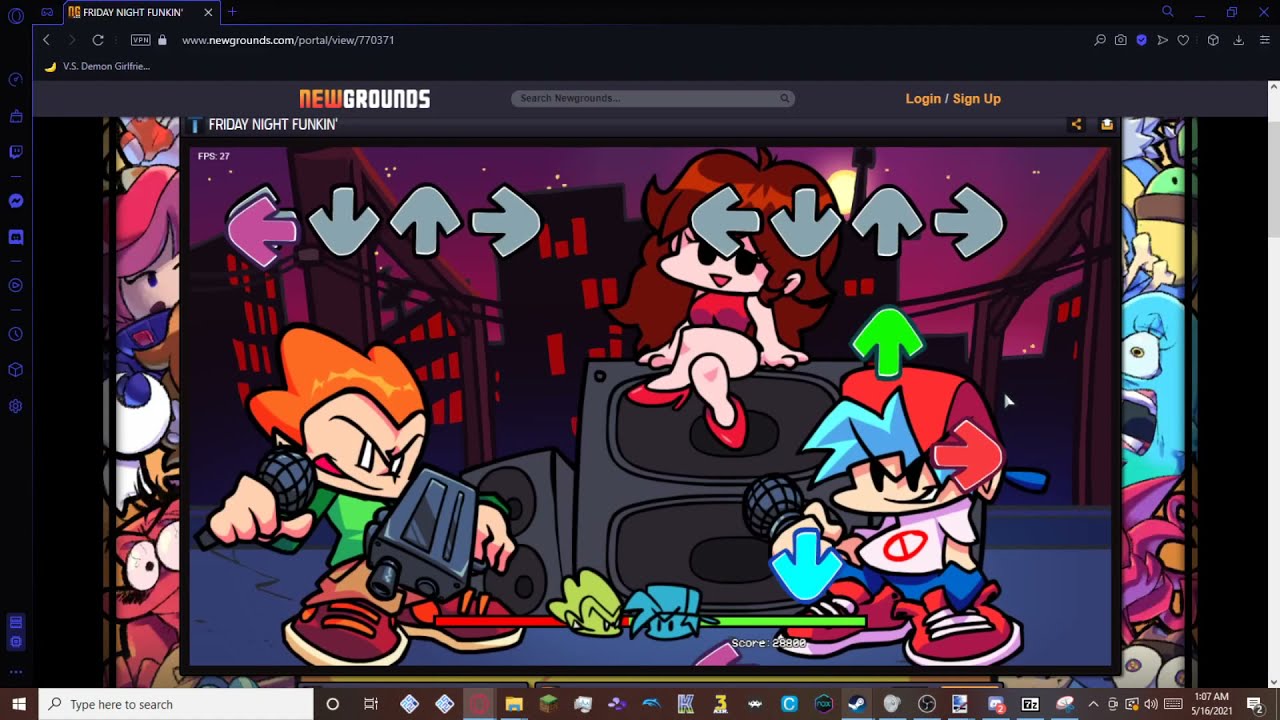Click the health bar in game
Image resolution: width=1280 pixels, height=720 pixels.
pyautogui.click(x=650, y=622)
